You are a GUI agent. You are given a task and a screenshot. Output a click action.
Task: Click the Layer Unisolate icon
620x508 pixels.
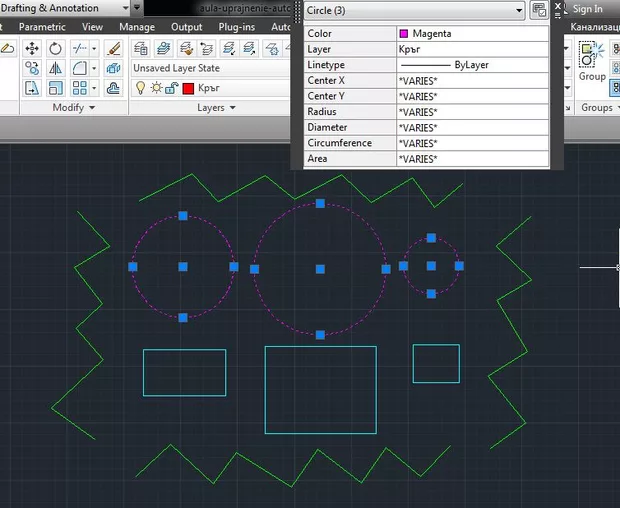250,49
